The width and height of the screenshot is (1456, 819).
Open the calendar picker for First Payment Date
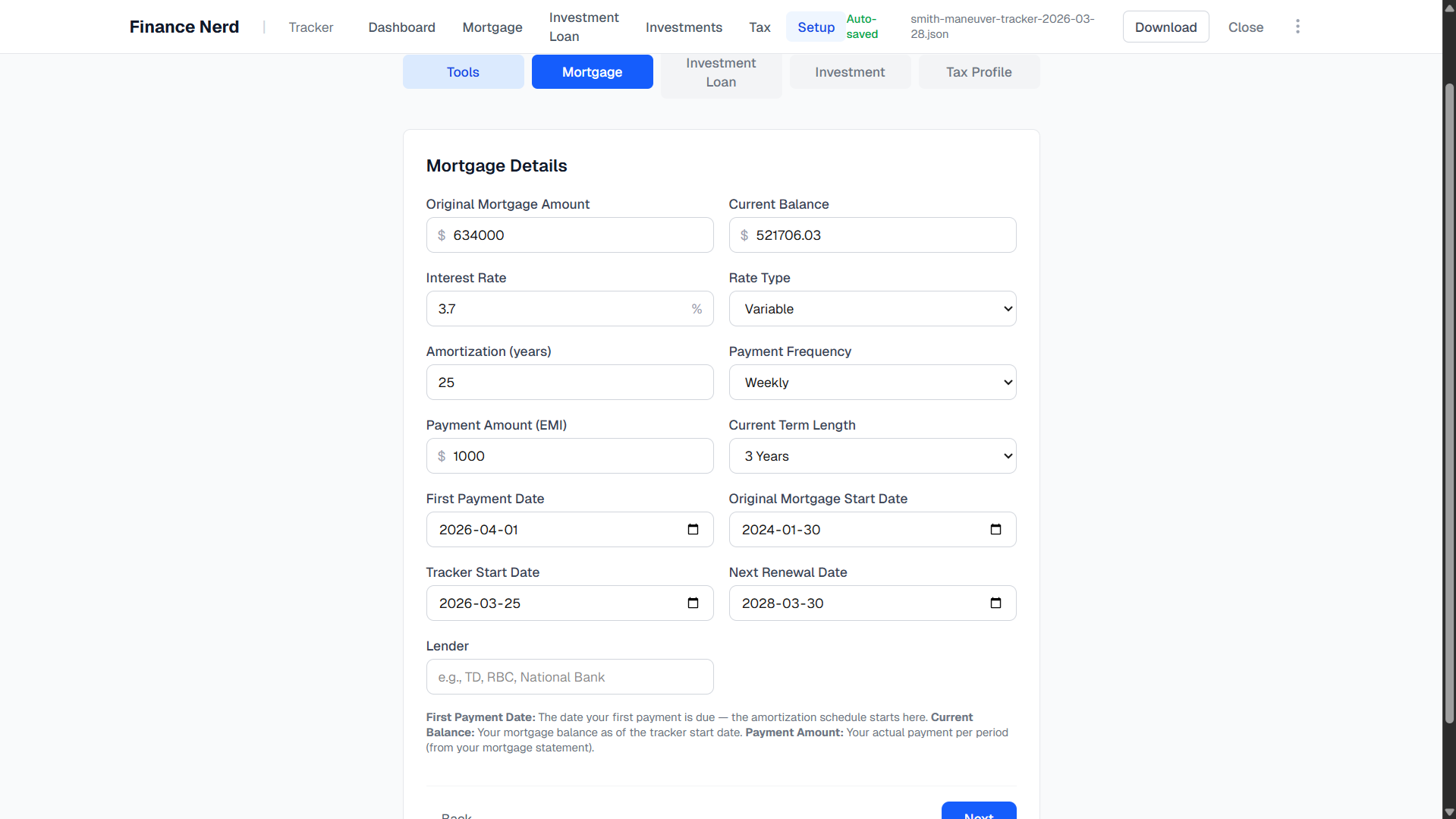click(693, 529)
